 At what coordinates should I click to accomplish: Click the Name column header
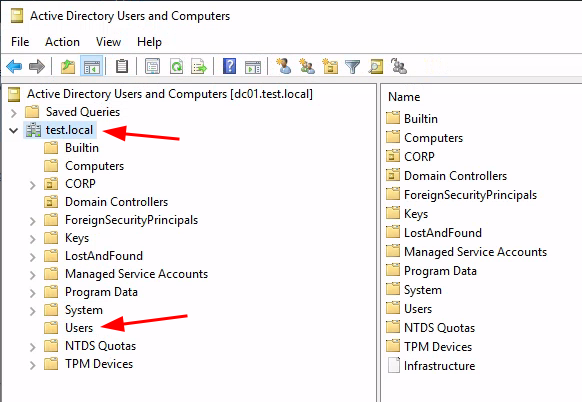(404, 97)
